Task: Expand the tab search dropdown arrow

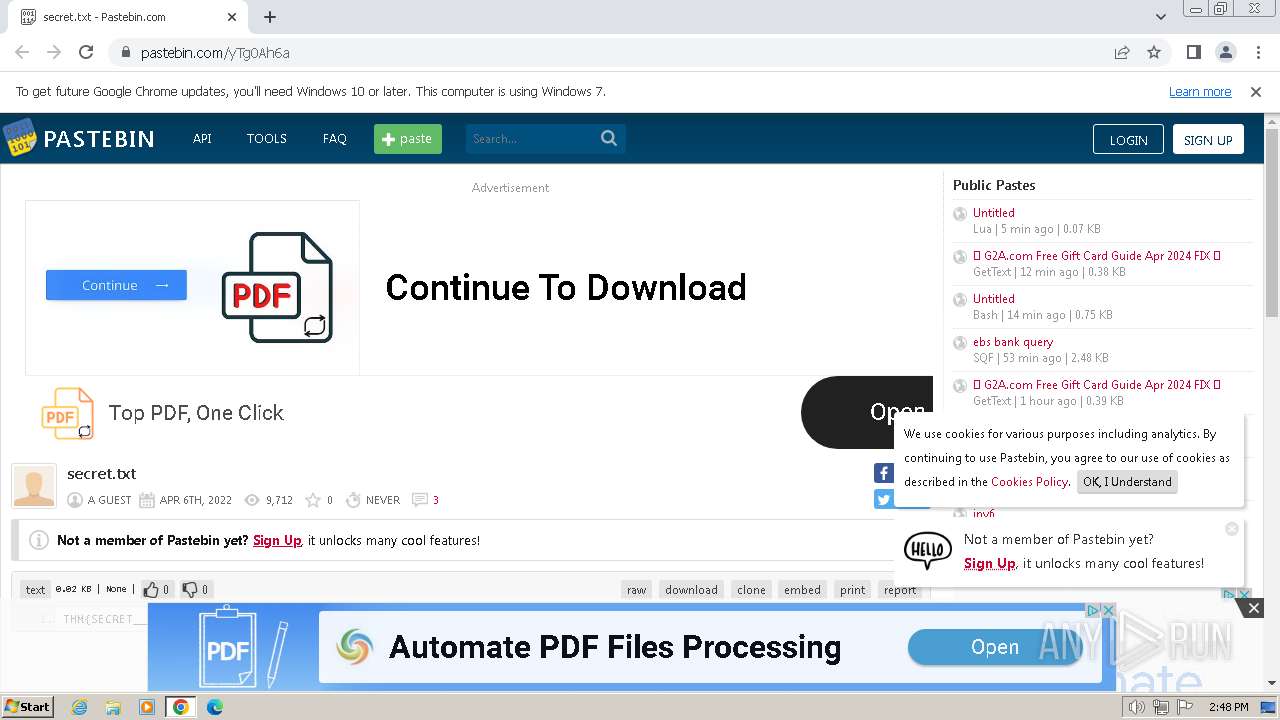Action: pos(1161,17)
